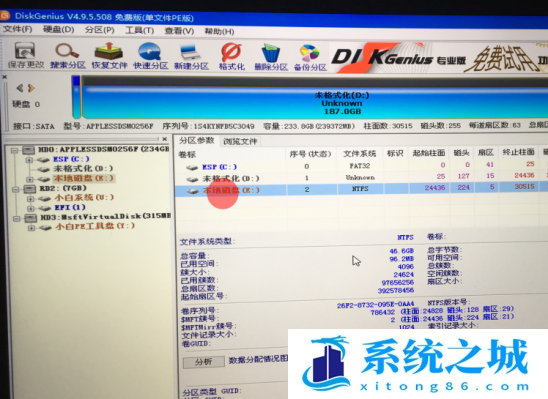
Task: Open the 搜索分区 search partition tool
Action: coord(68,55)
